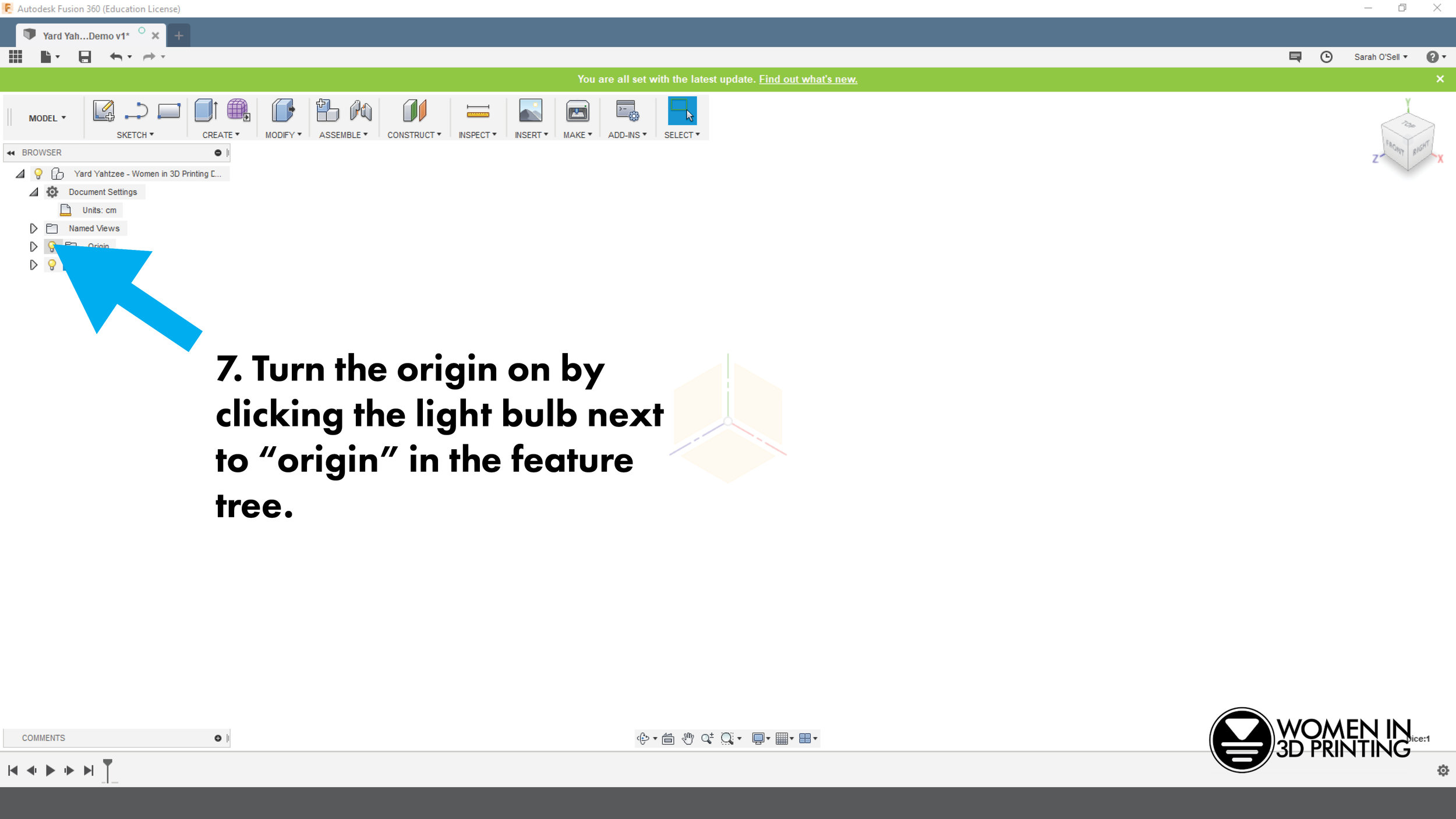
Task: Open the INSERT menu
Action: (531, 135)
